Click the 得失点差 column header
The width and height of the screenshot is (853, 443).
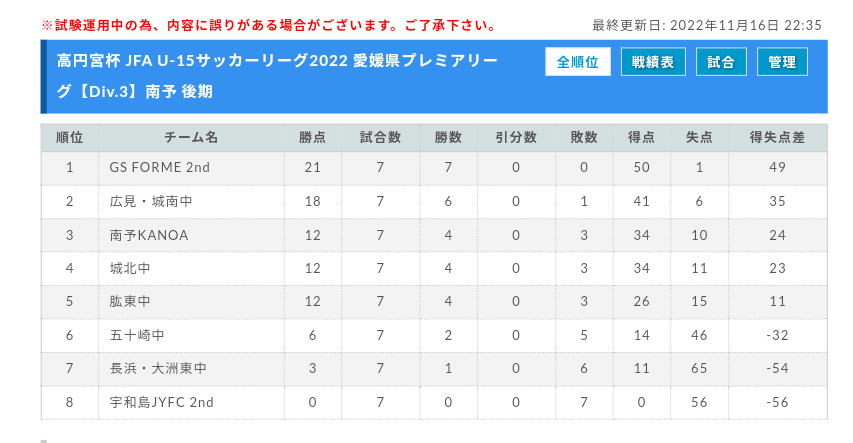click(x=777, y=137)
